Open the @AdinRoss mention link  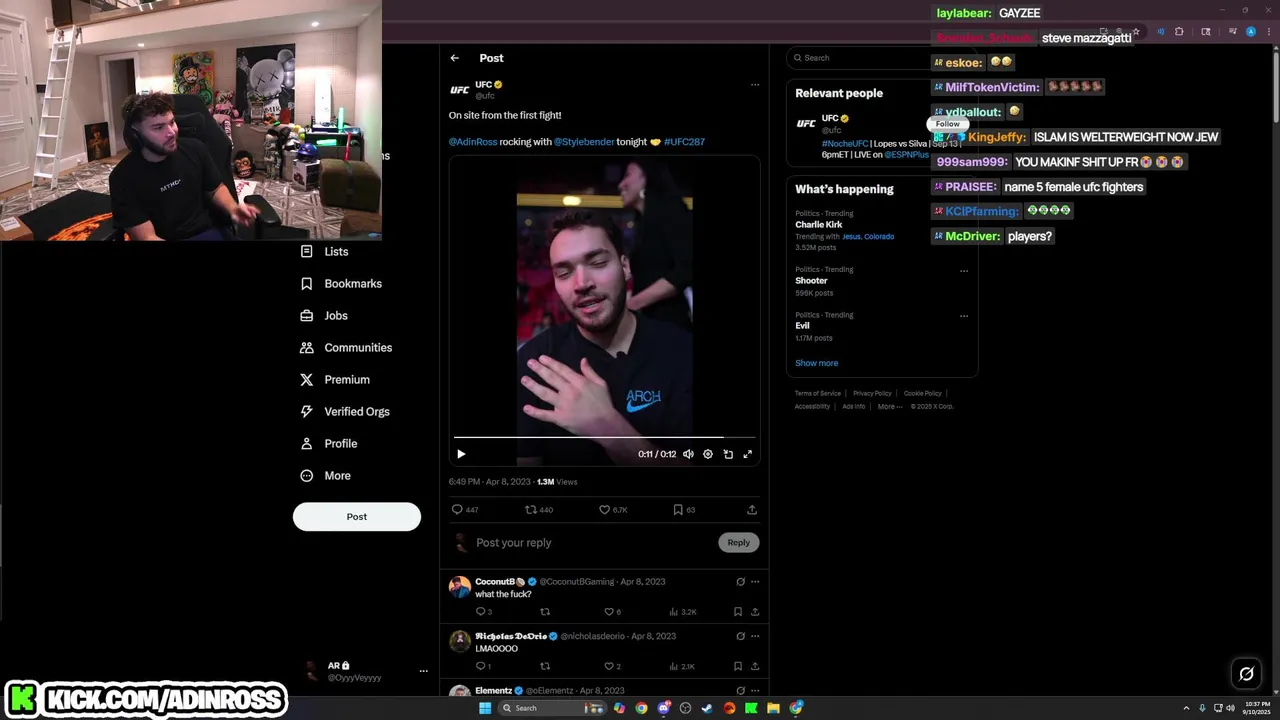(473, 142)
